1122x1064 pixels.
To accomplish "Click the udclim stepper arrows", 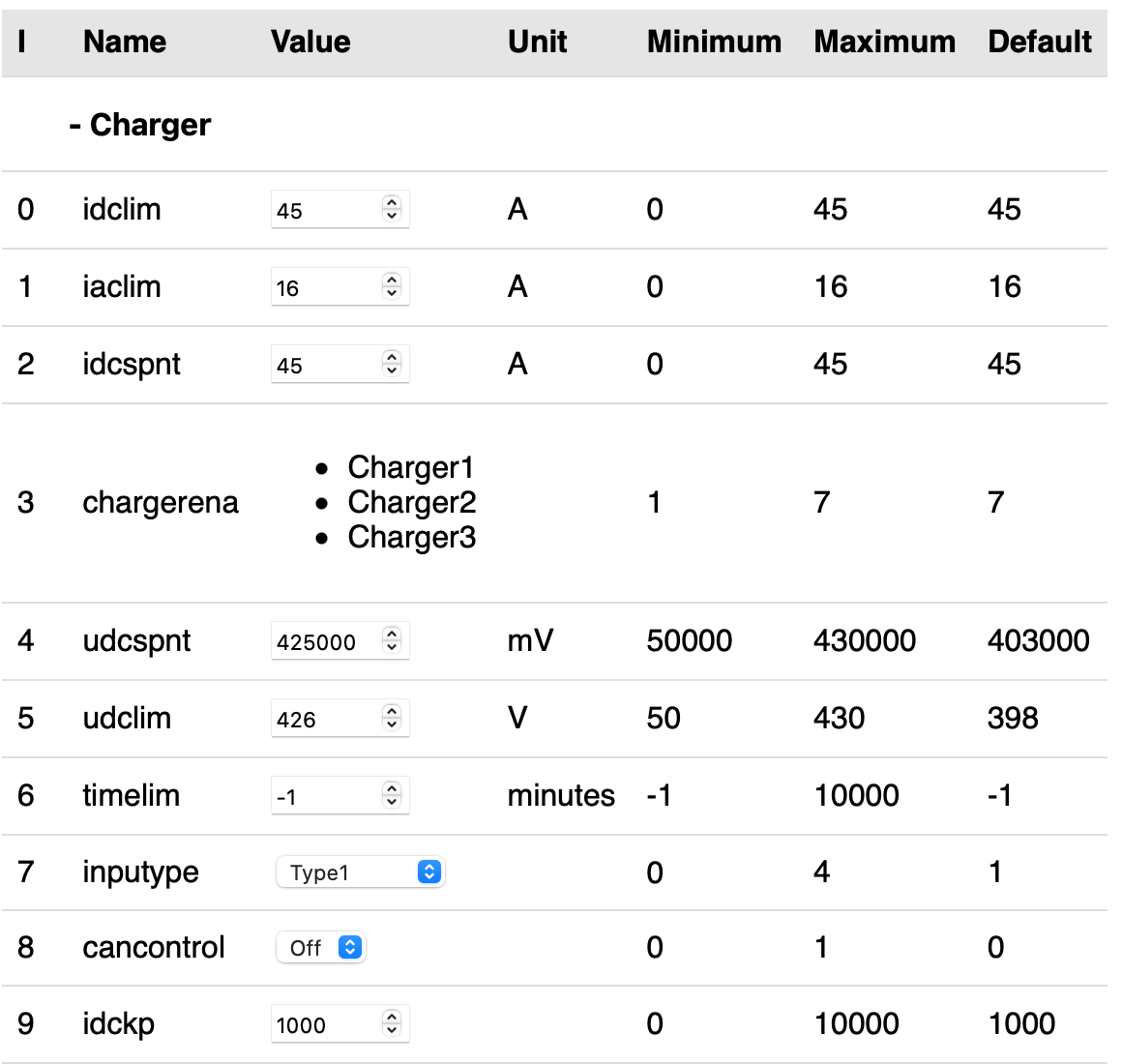I will pyautogui.click(x=392, y=718).
